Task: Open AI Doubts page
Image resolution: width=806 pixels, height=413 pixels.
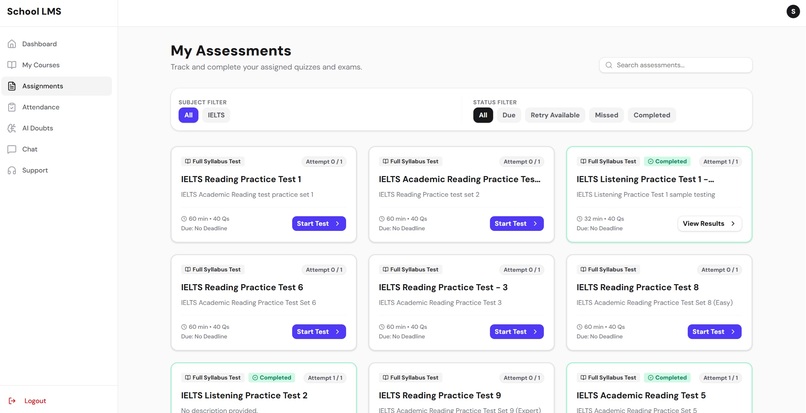Action: [57, 129]
